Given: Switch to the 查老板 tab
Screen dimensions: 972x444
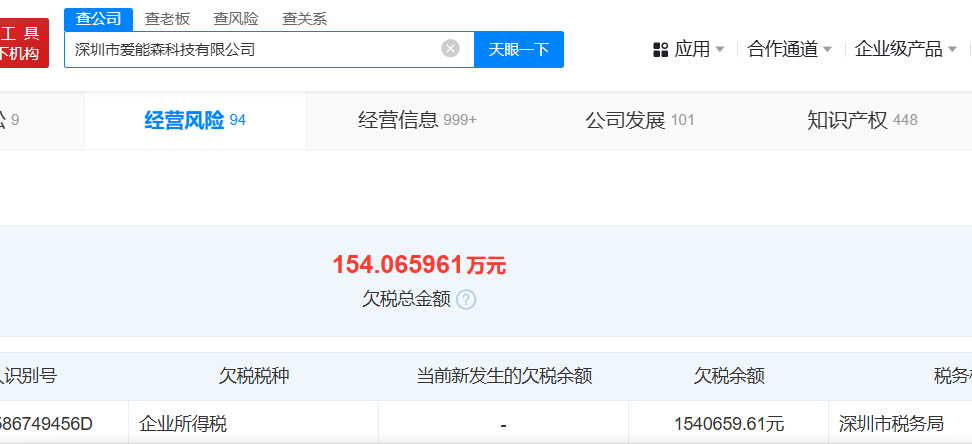Looking at the screenshot, I should pyautogui.click(x=167, y=19).
